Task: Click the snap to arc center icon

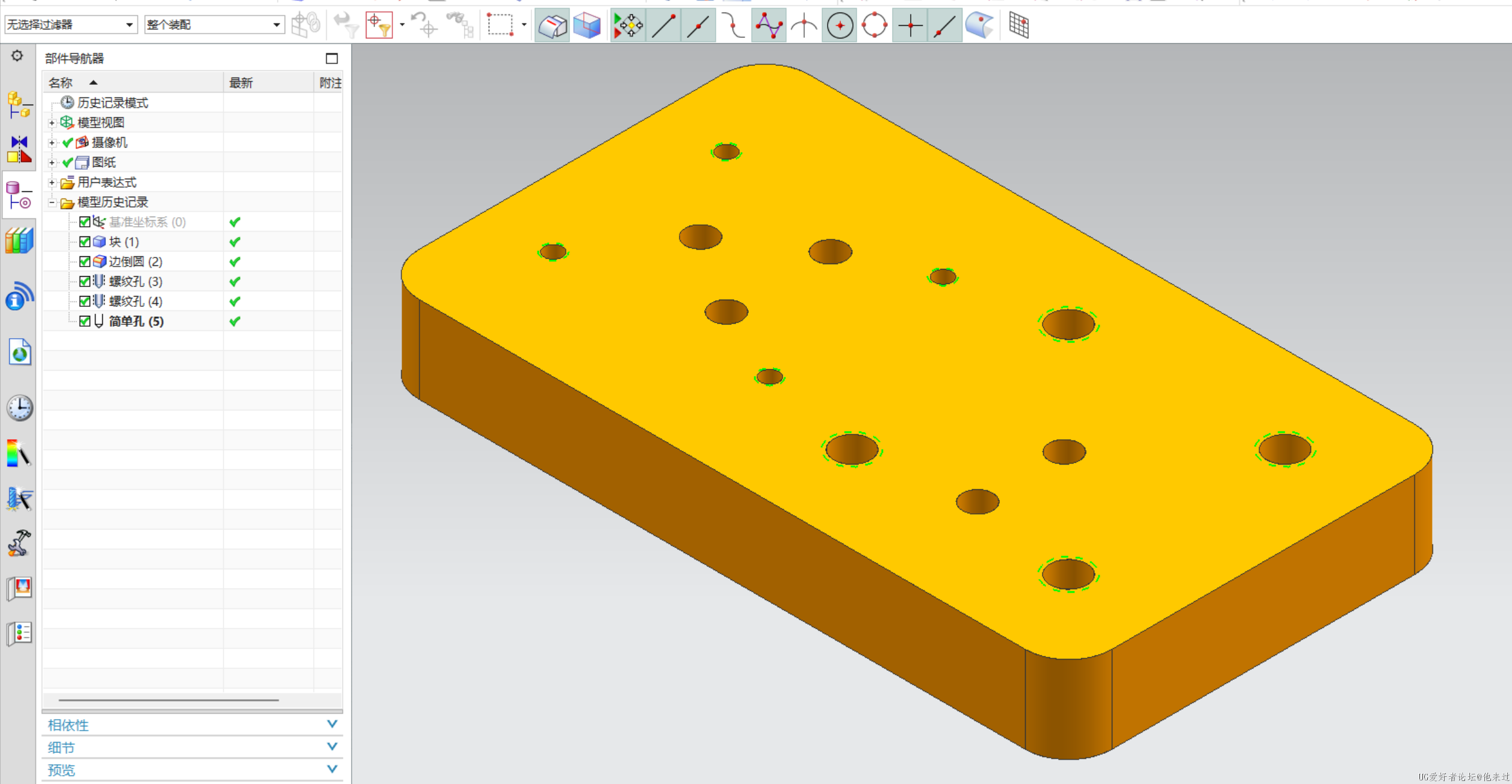Action: [840, 25]
